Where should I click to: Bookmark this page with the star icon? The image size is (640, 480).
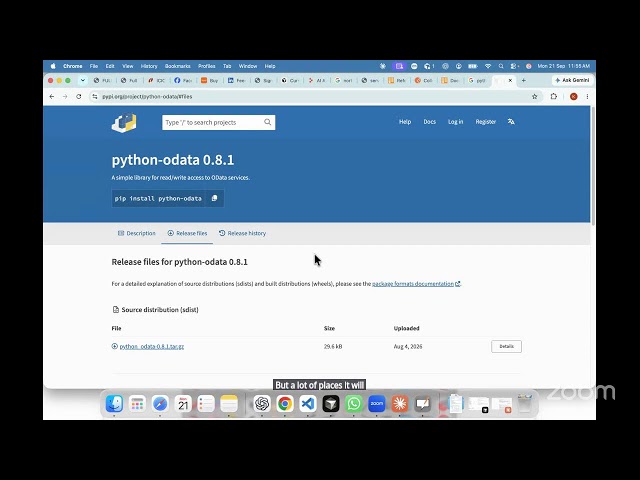[x=534, y=97]
